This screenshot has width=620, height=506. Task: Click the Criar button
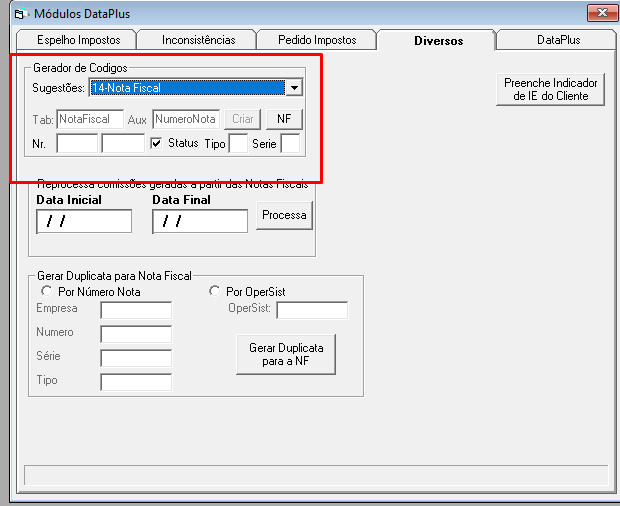pos(242,119)
